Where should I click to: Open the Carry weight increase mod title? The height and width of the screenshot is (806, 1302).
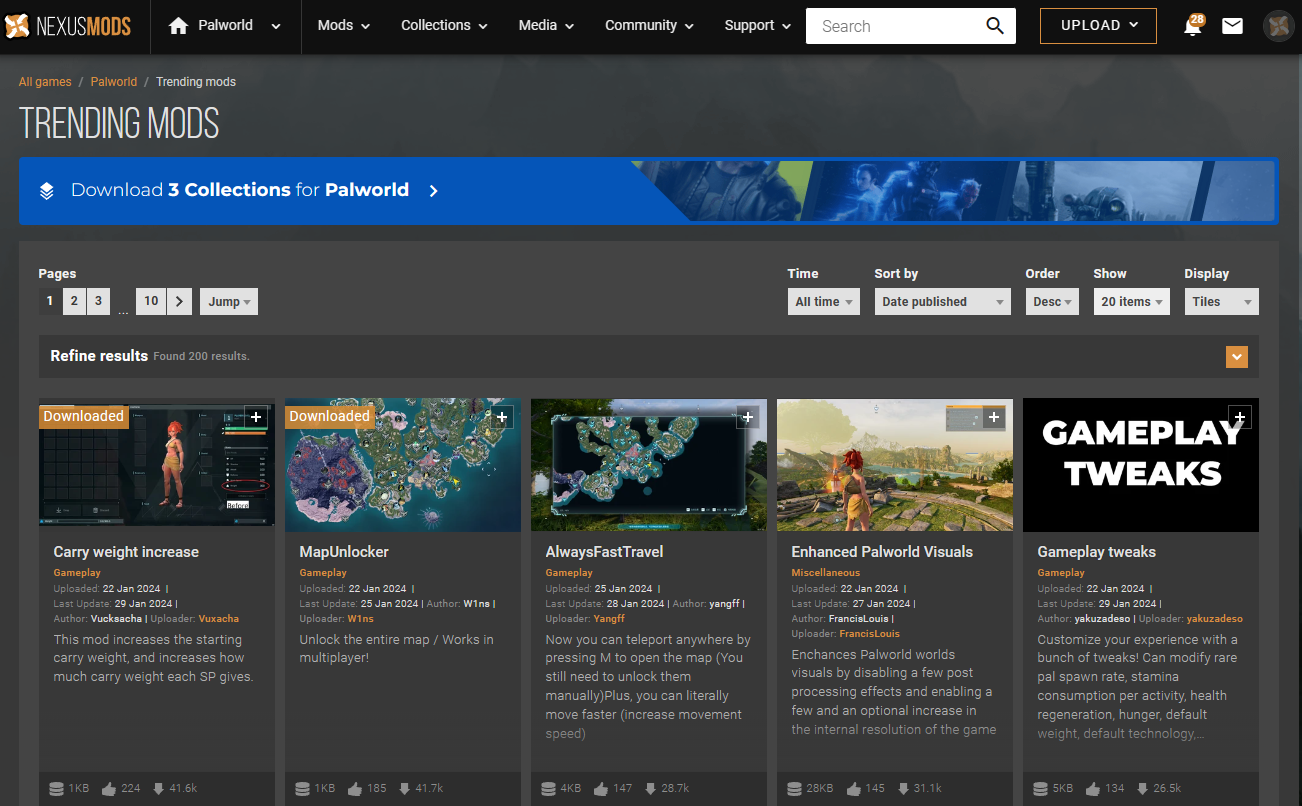point(126,552)
